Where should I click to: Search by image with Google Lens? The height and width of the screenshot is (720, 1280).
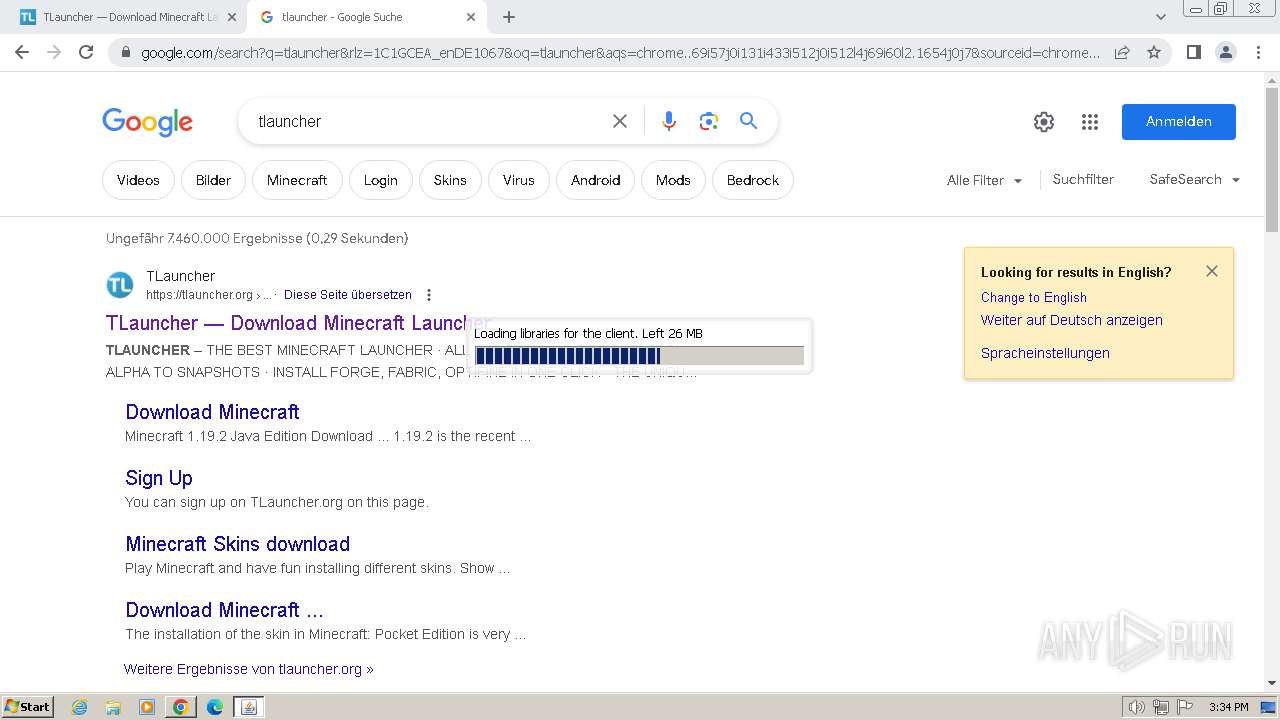coord(709,121)
